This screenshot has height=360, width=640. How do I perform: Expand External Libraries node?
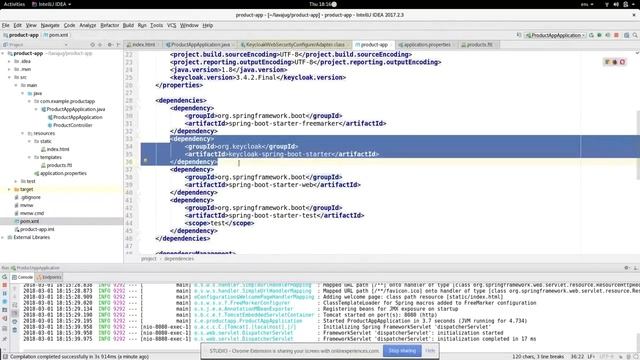click(3, 237)
